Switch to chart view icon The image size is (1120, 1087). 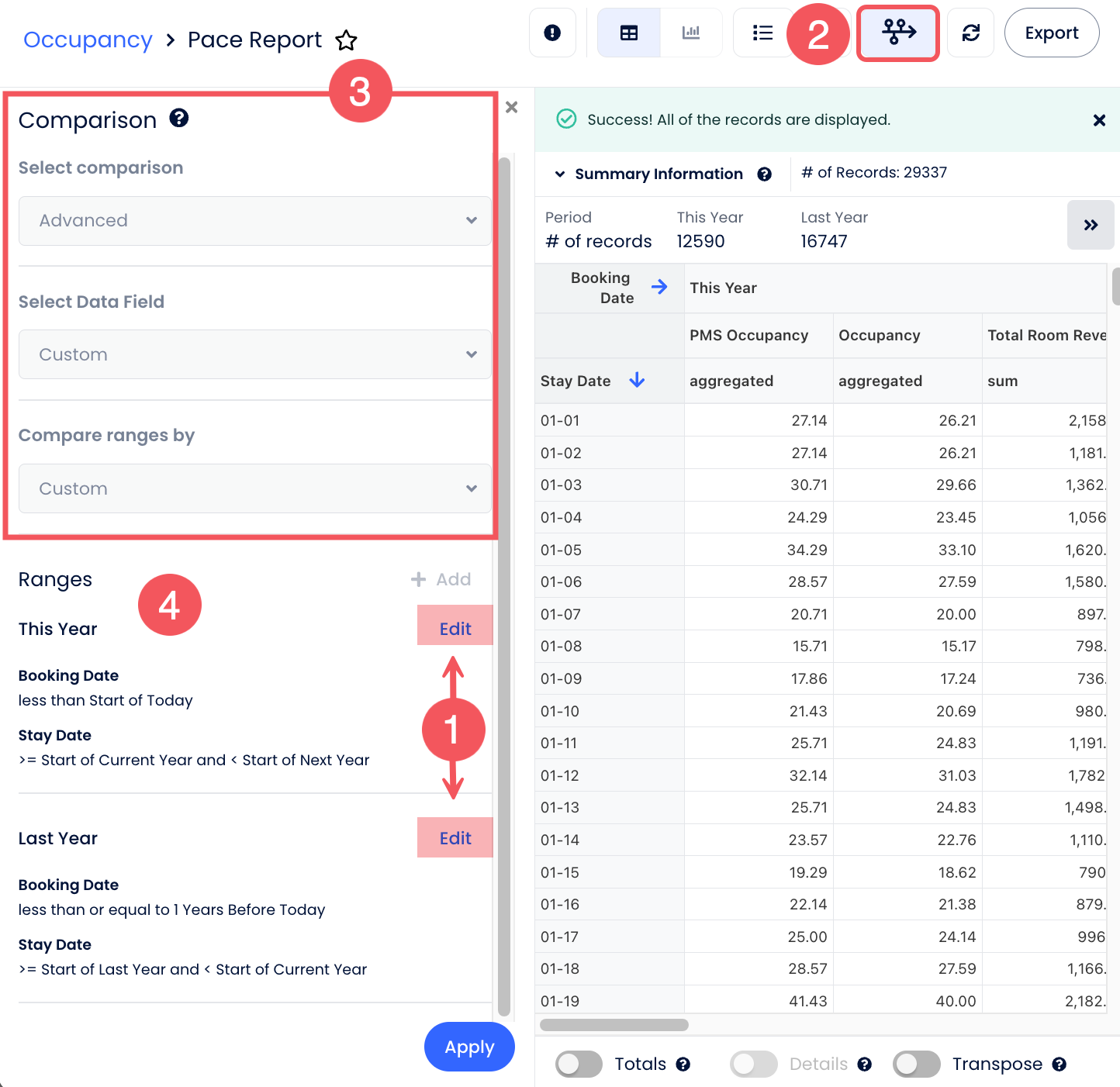click(x=690, y=33)
